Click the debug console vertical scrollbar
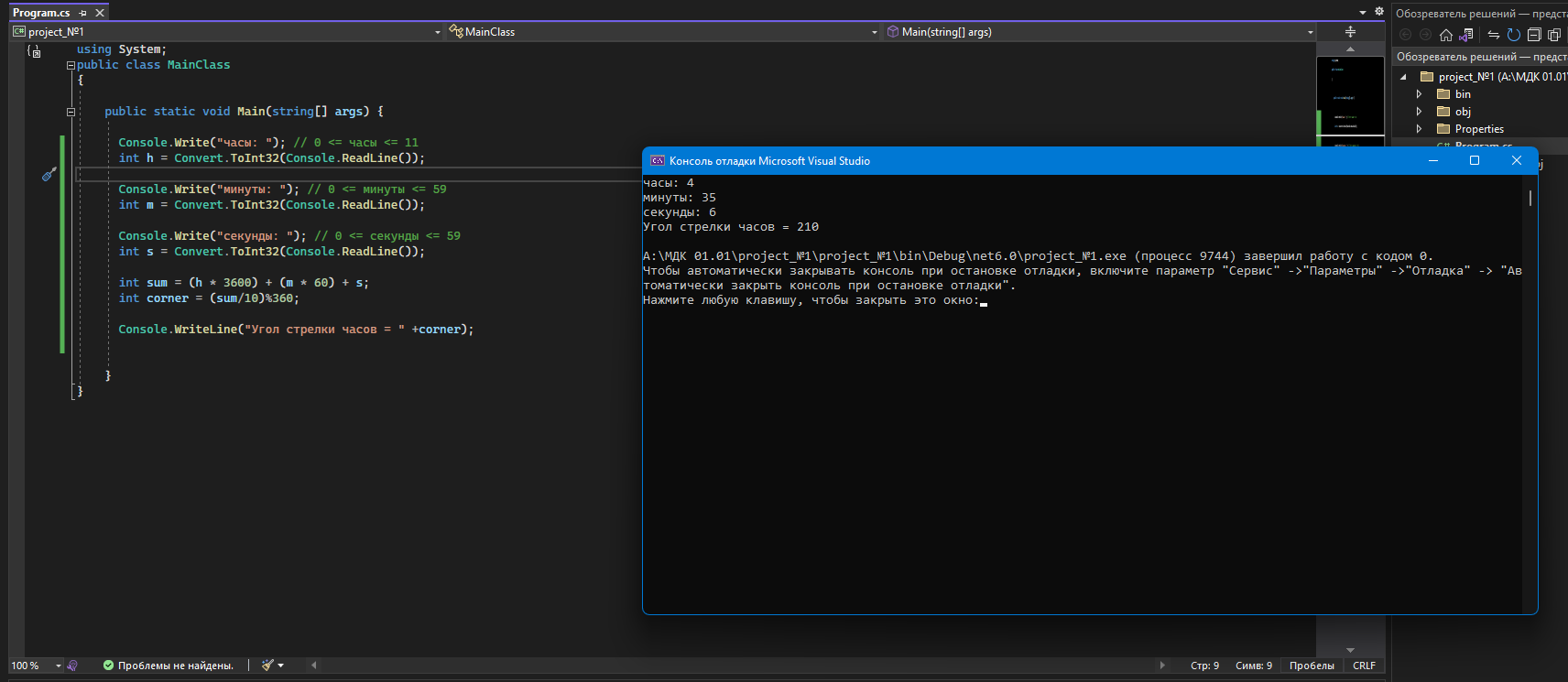 click(1530, 198)
